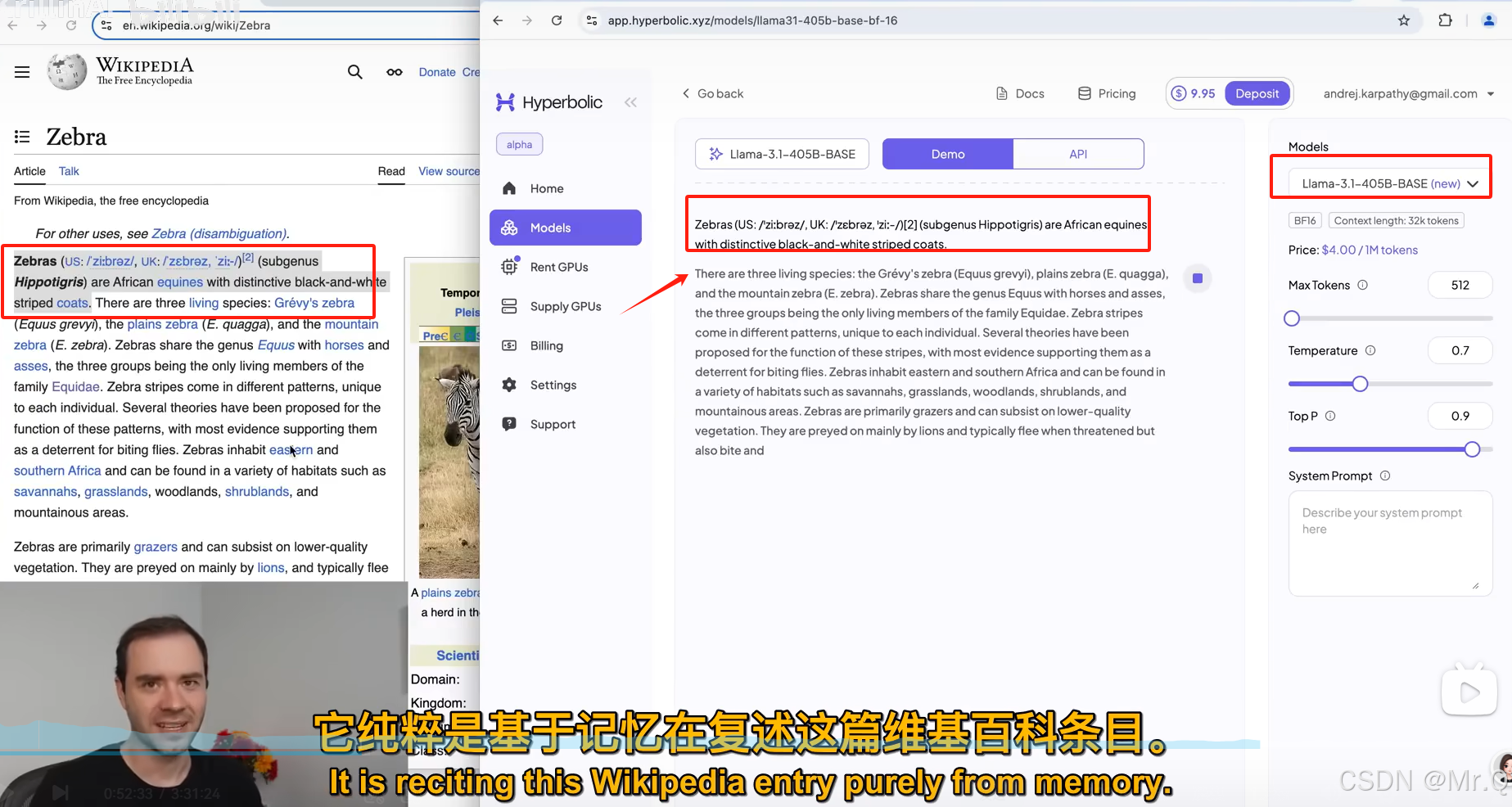The width and height of the screenshot is (1512, 807).
Task: Open Wikipedia Article tab
Action: pyautogui.click(x=29, y=171)
